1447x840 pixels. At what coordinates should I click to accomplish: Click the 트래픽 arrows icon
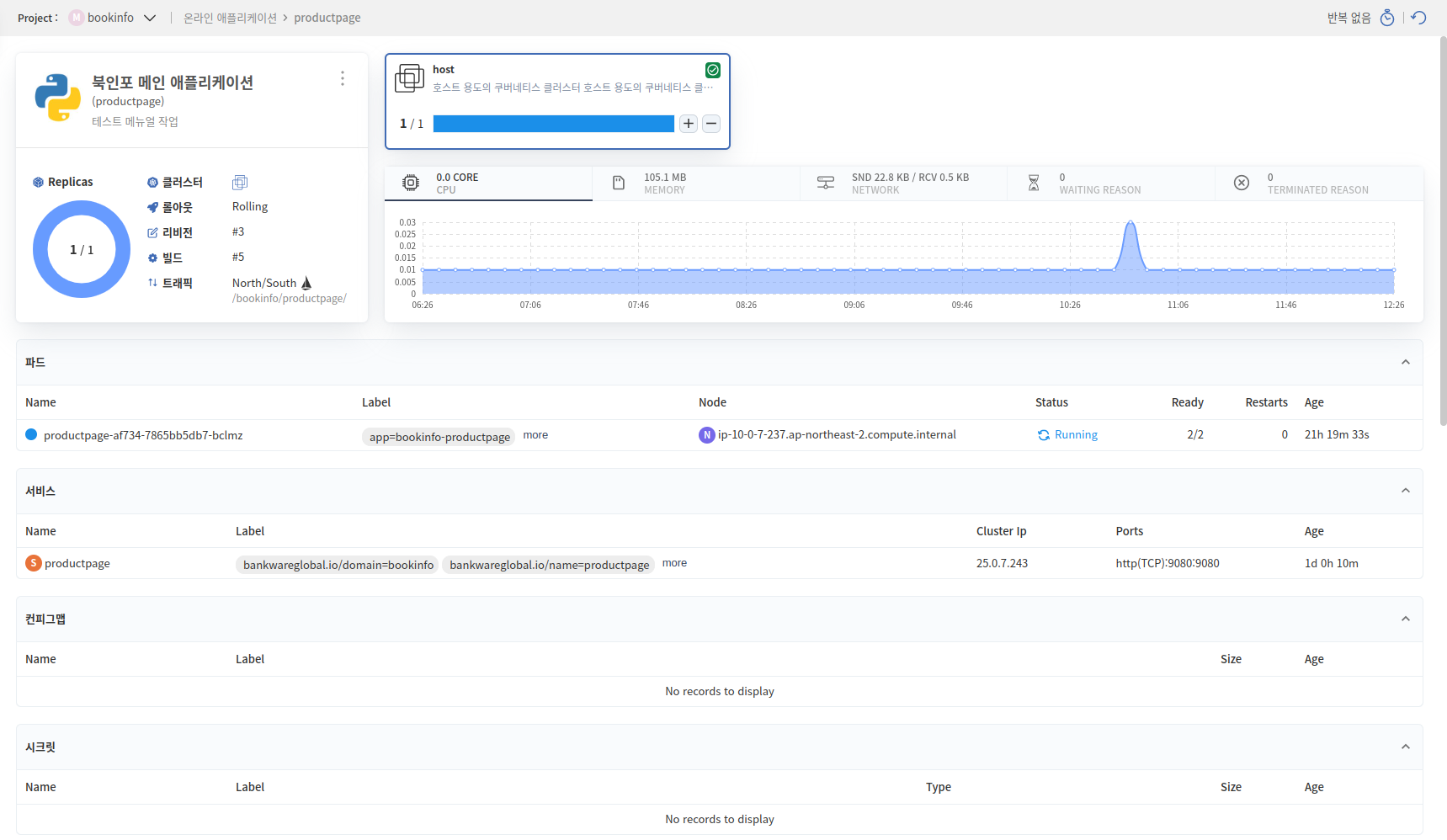pyautogui.click(x=152, y=283)
